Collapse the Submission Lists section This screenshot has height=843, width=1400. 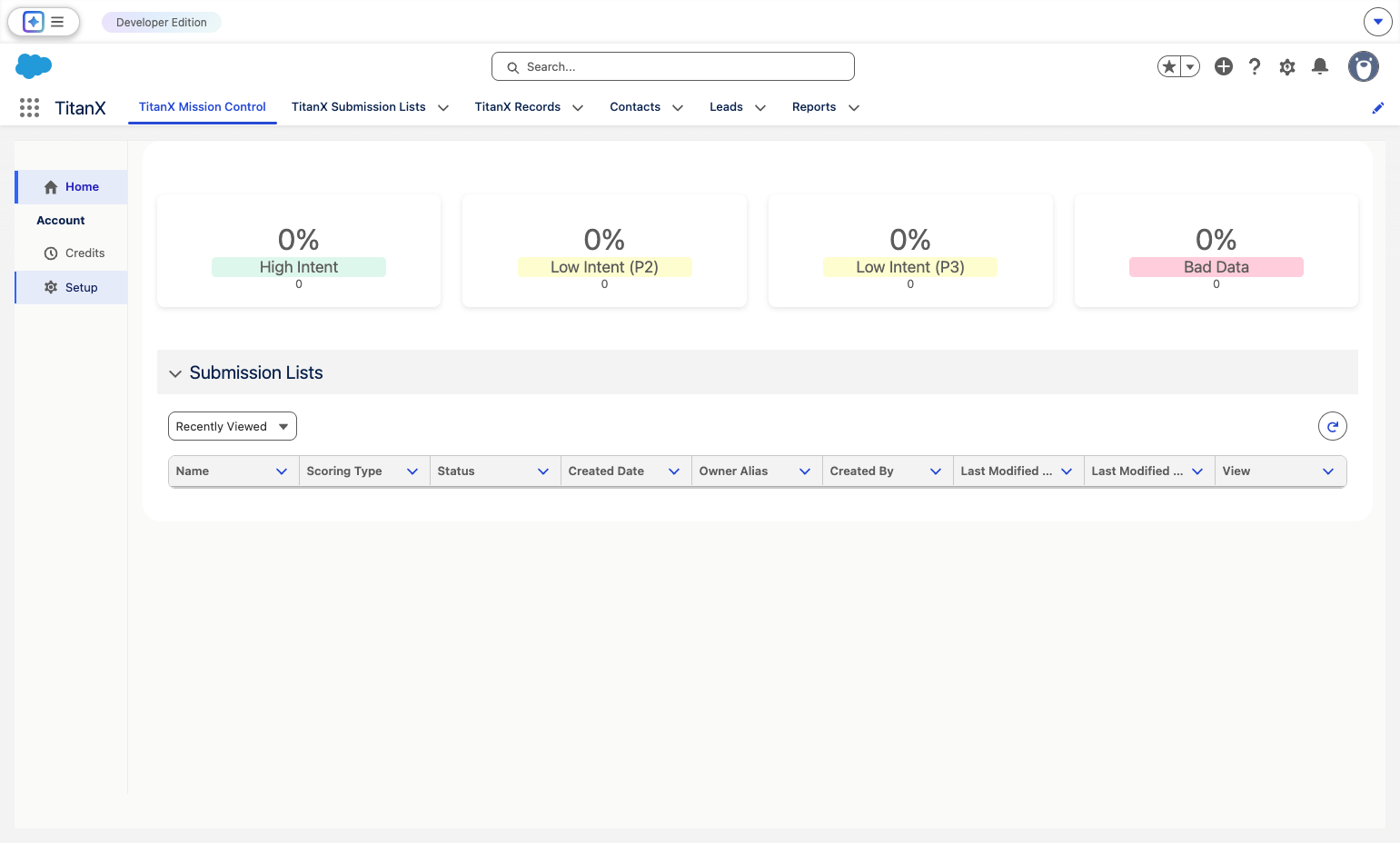point(175,373)
